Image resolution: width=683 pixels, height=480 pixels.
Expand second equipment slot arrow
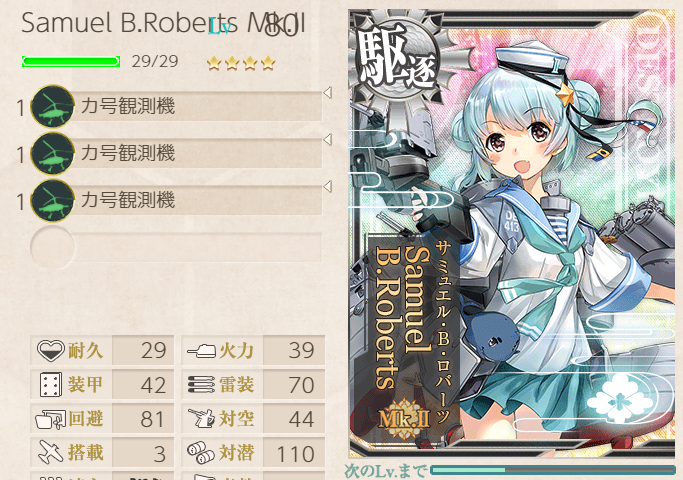click(x=328, y=139)
